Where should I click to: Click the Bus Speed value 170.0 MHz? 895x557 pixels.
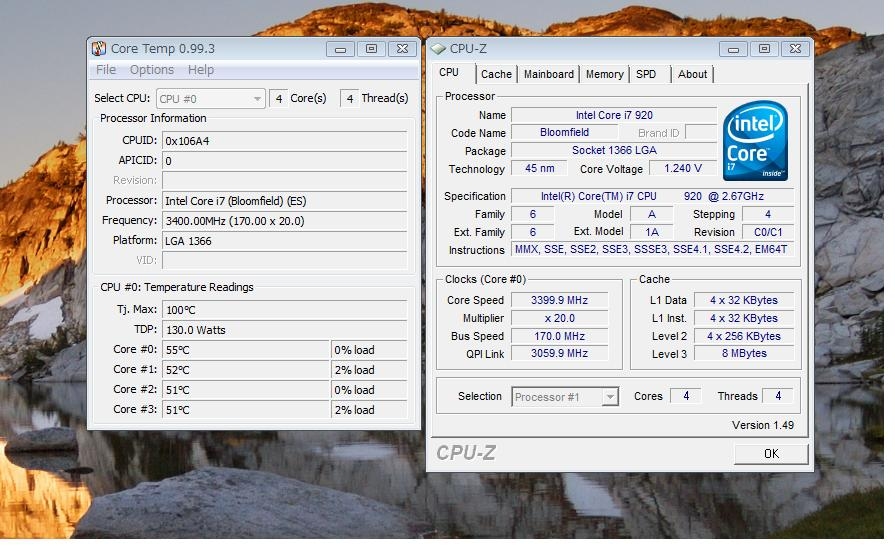coord(559,336)
